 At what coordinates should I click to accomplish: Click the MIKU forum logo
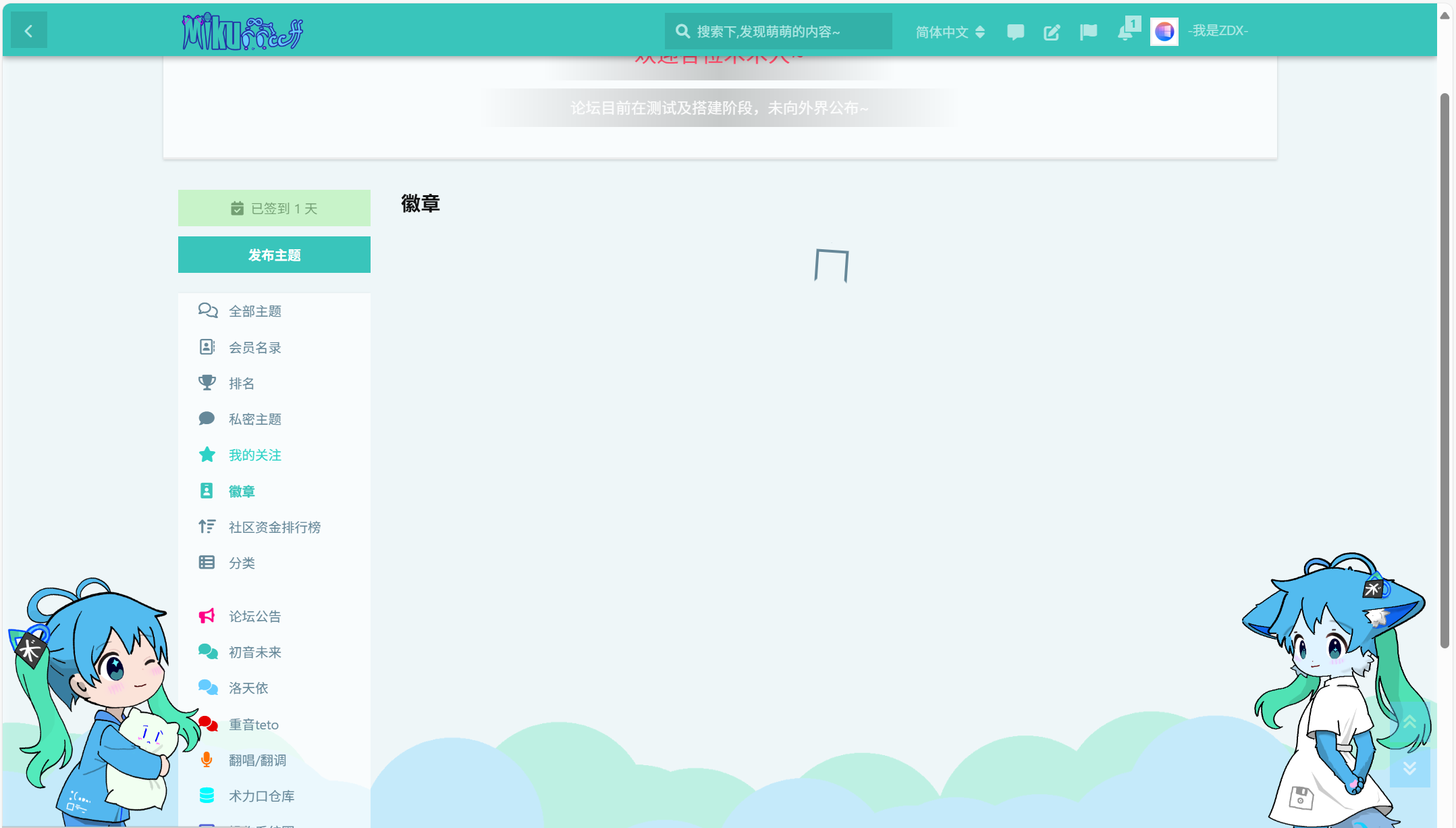[x=242, y=32]
